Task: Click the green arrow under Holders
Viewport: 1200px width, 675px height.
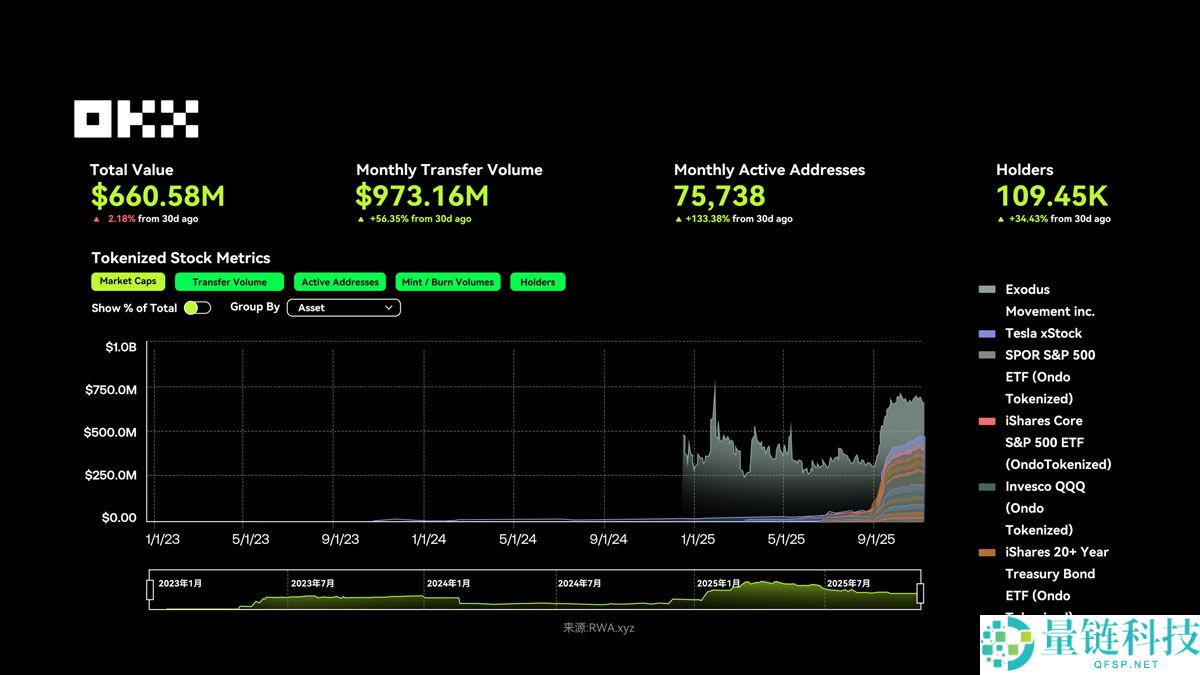Action: point(1000,219)
